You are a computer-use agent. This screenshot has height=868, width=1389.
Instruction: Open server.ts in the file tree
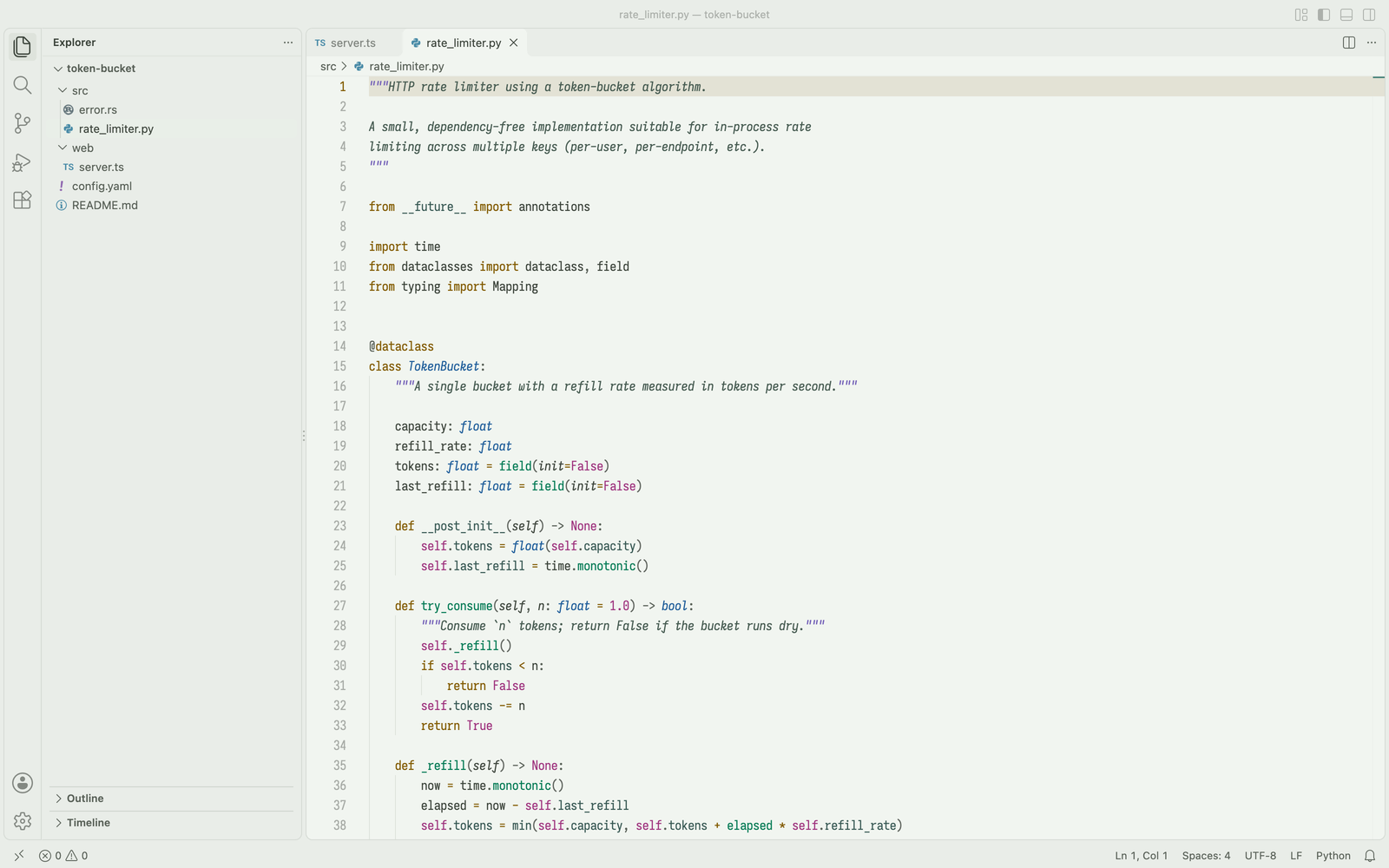(172, 168)
